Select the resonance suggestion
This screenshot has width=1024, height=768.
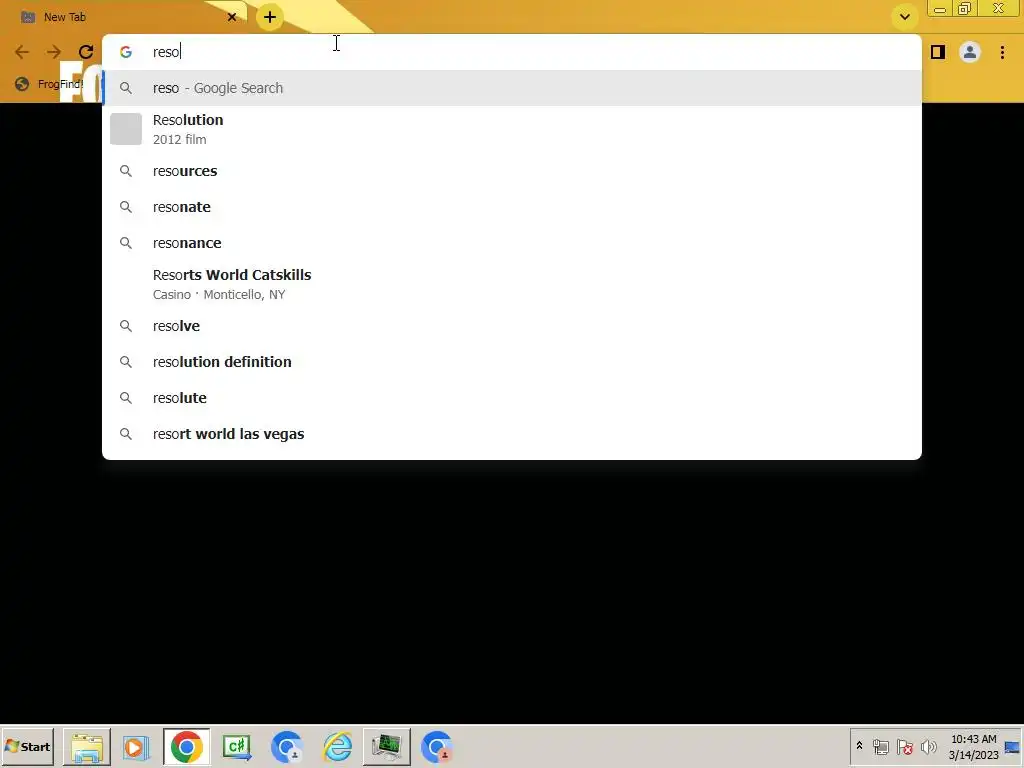[x=512, y=243]
